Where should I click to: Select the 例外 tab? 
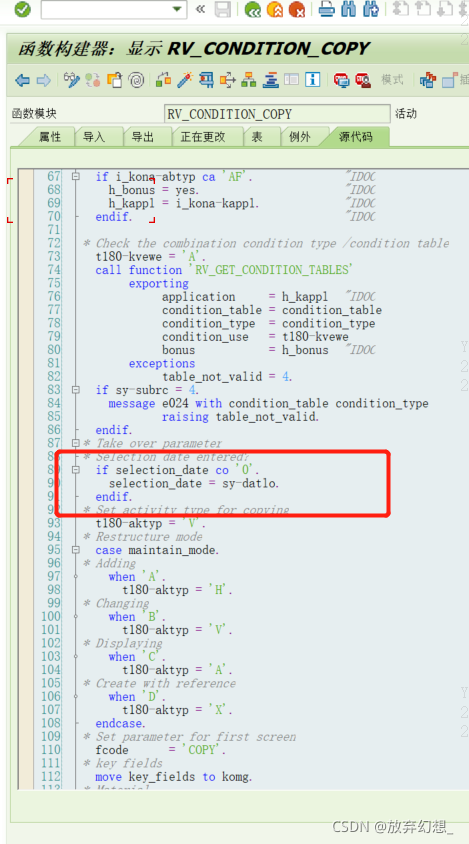[x=299, y=137]
